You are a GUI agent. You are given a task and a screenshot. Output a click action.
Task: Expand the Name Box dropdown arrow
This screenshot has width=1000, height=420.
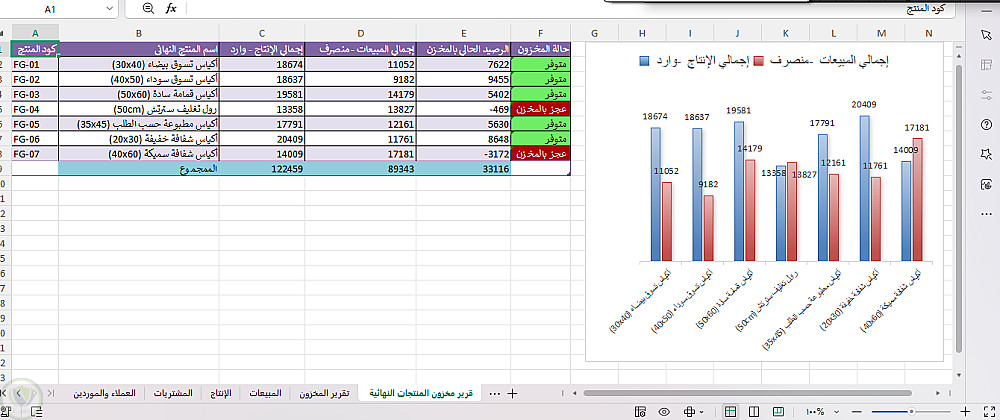point(110,9)
